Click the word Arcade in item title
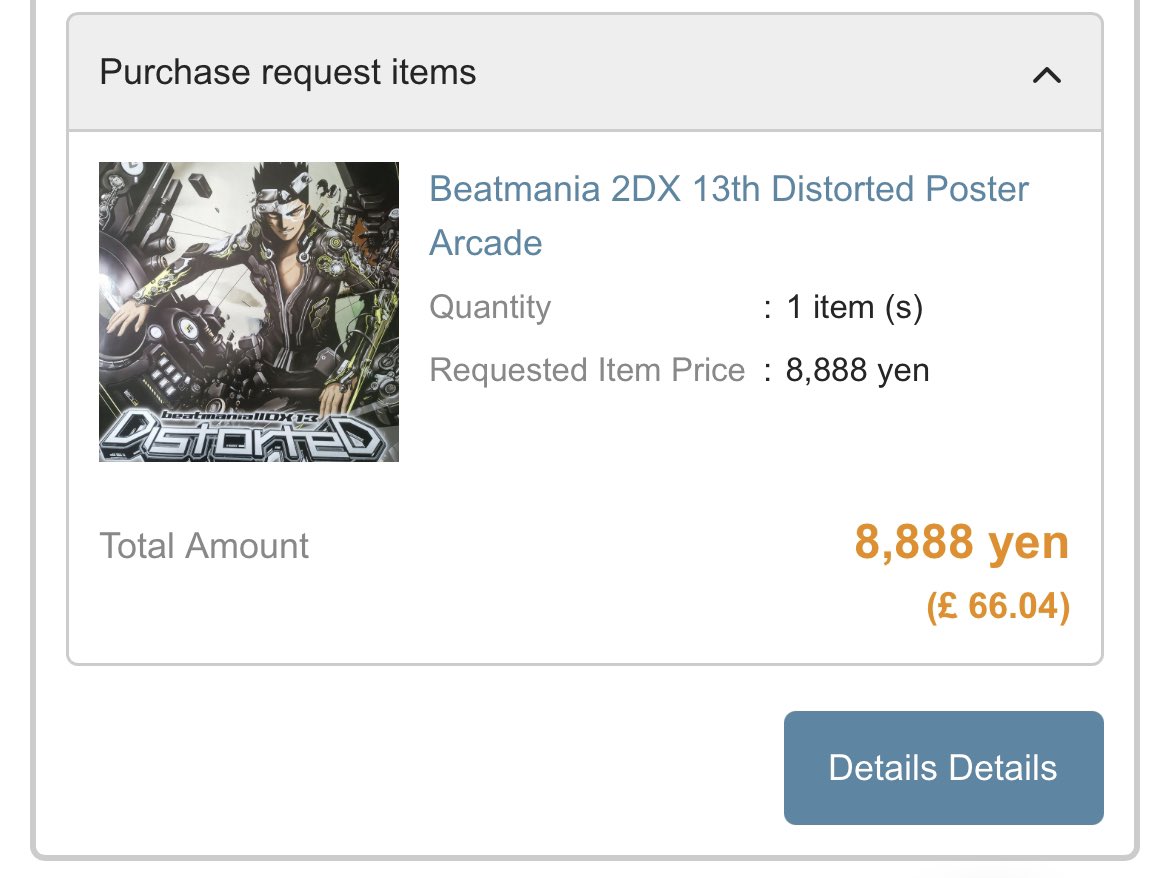 [486, 243]
